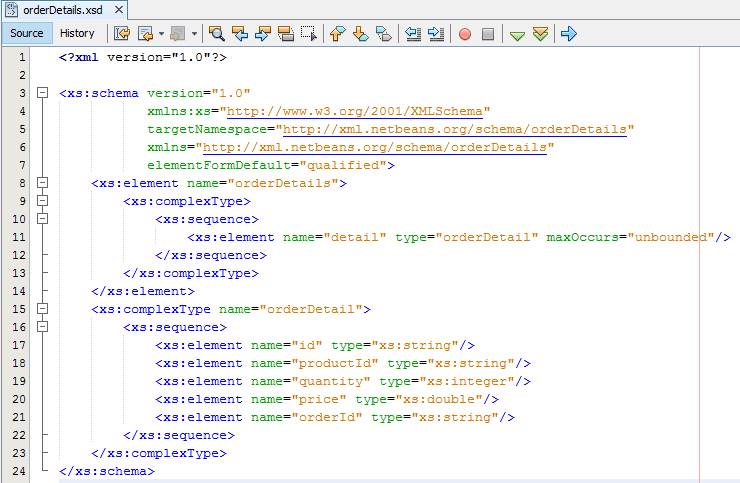Open the Back history dropdown arrow
This screenshot has height=483, width=740.
click(161, 34)
